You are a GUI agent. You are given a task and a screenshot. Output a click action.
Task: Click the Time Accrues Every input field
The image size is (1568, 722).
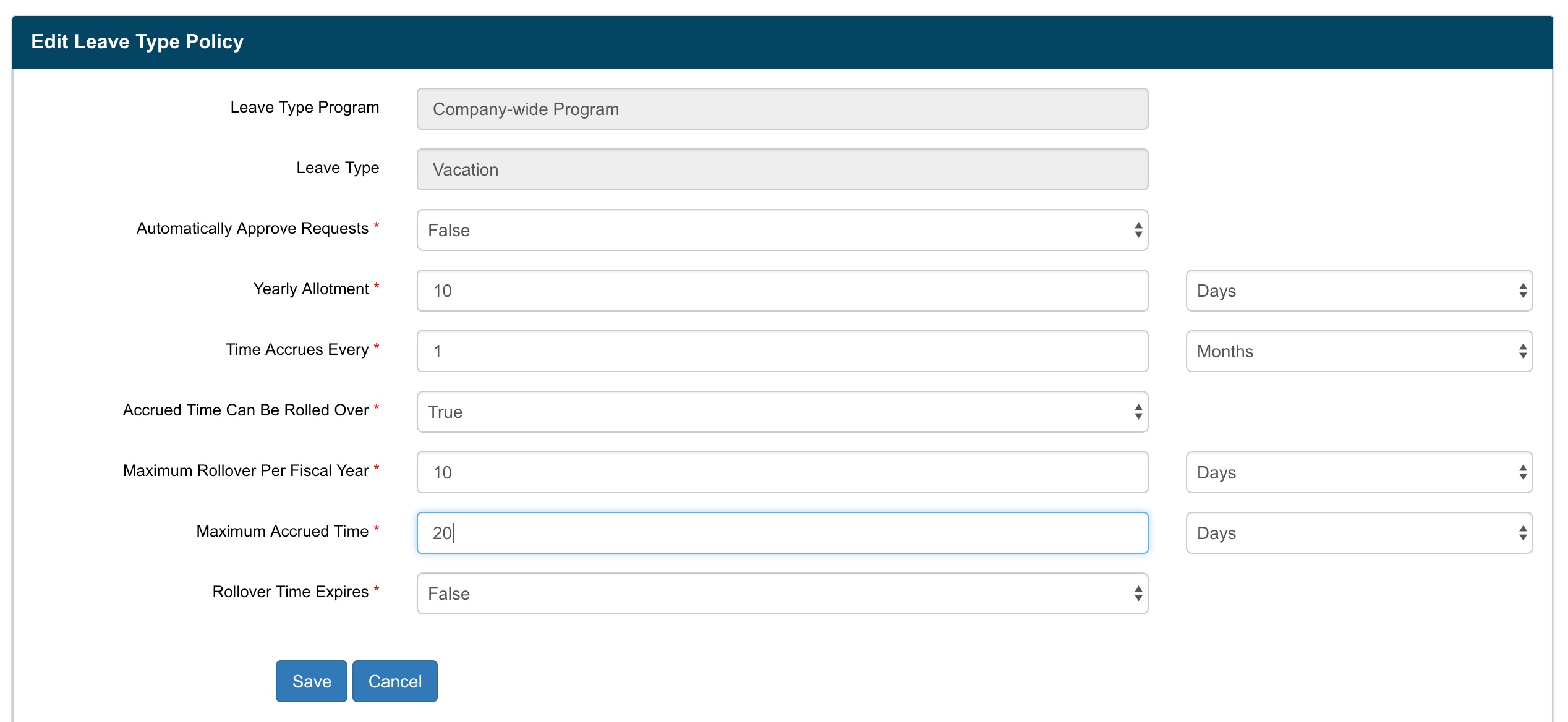782,351
